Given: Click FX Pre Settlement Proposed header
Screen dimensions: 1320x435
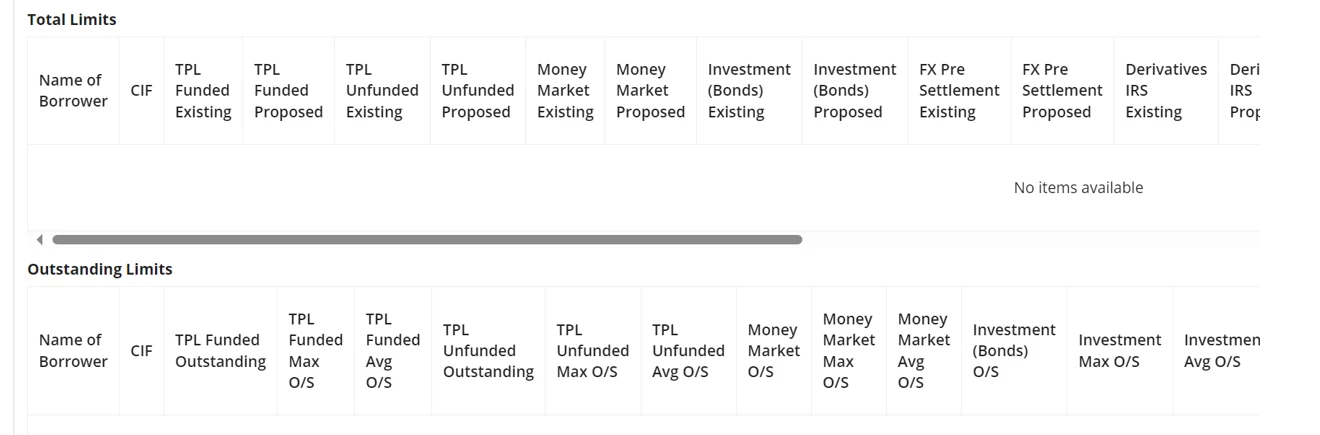Looking at the screenshot, I should pyautogui.click(x=1062, y=91).
